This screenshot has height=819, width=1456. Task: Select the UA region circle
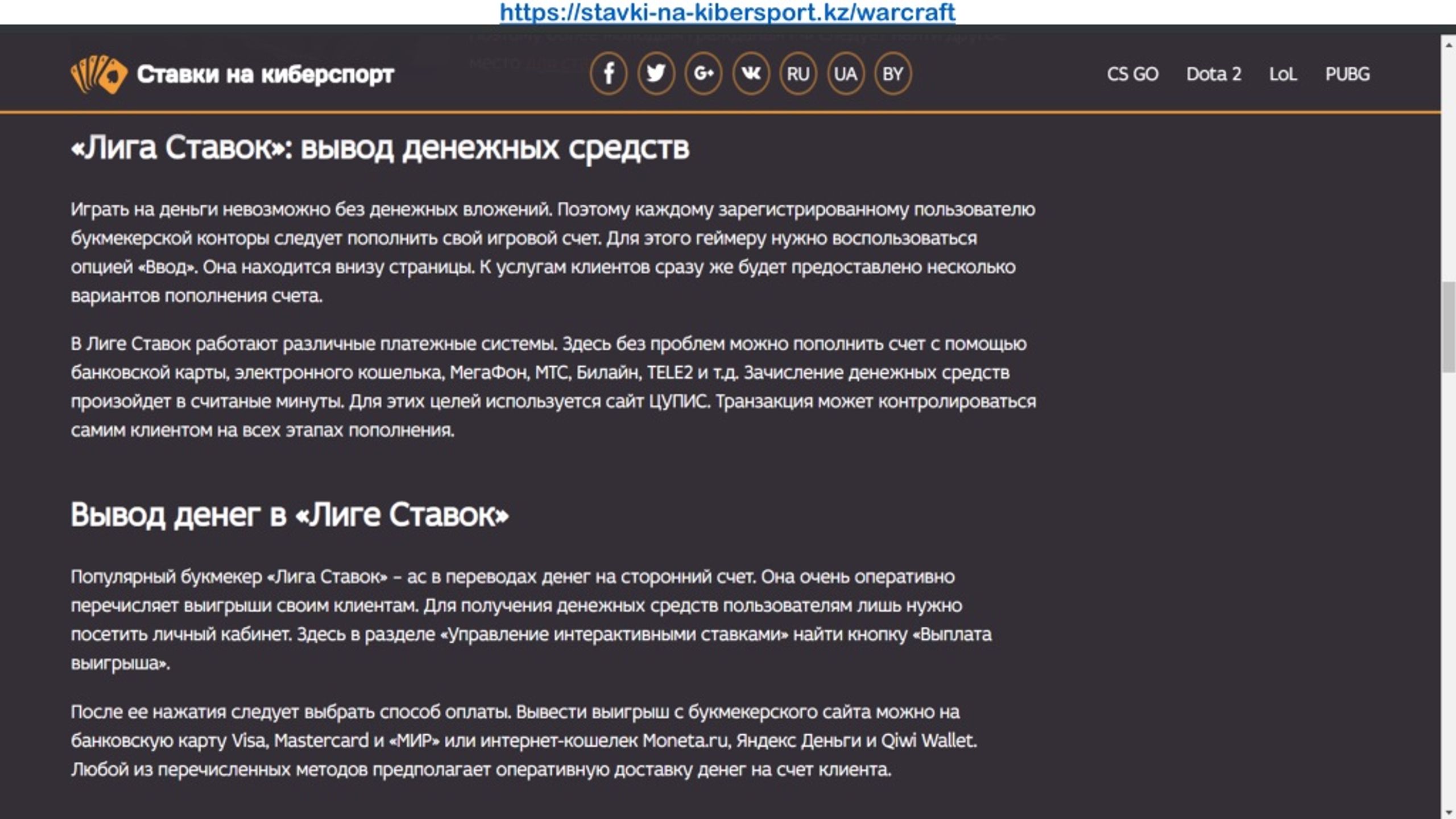(845, 74)
